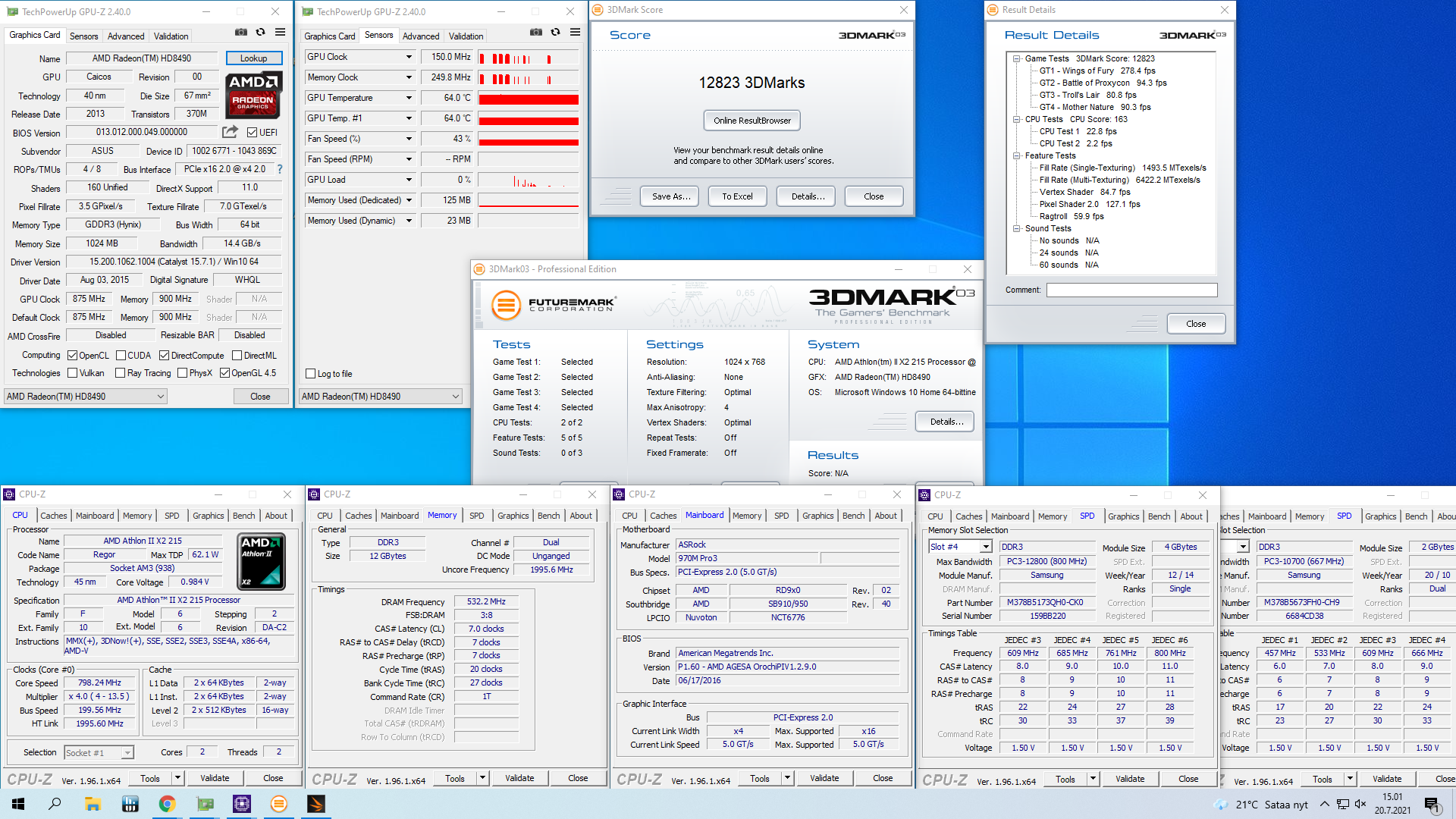Open the Windows Start menu

18,804
